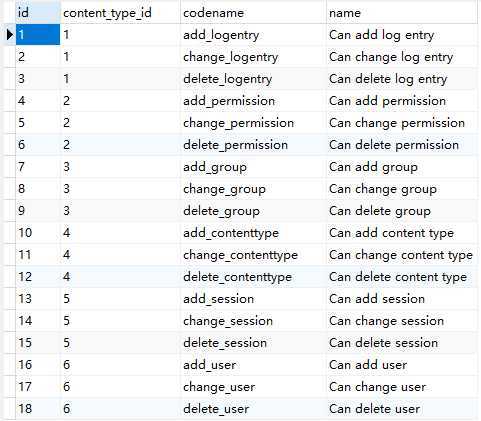Click the Can change group cell
The image size is (481, 421).
click(402, 189)
